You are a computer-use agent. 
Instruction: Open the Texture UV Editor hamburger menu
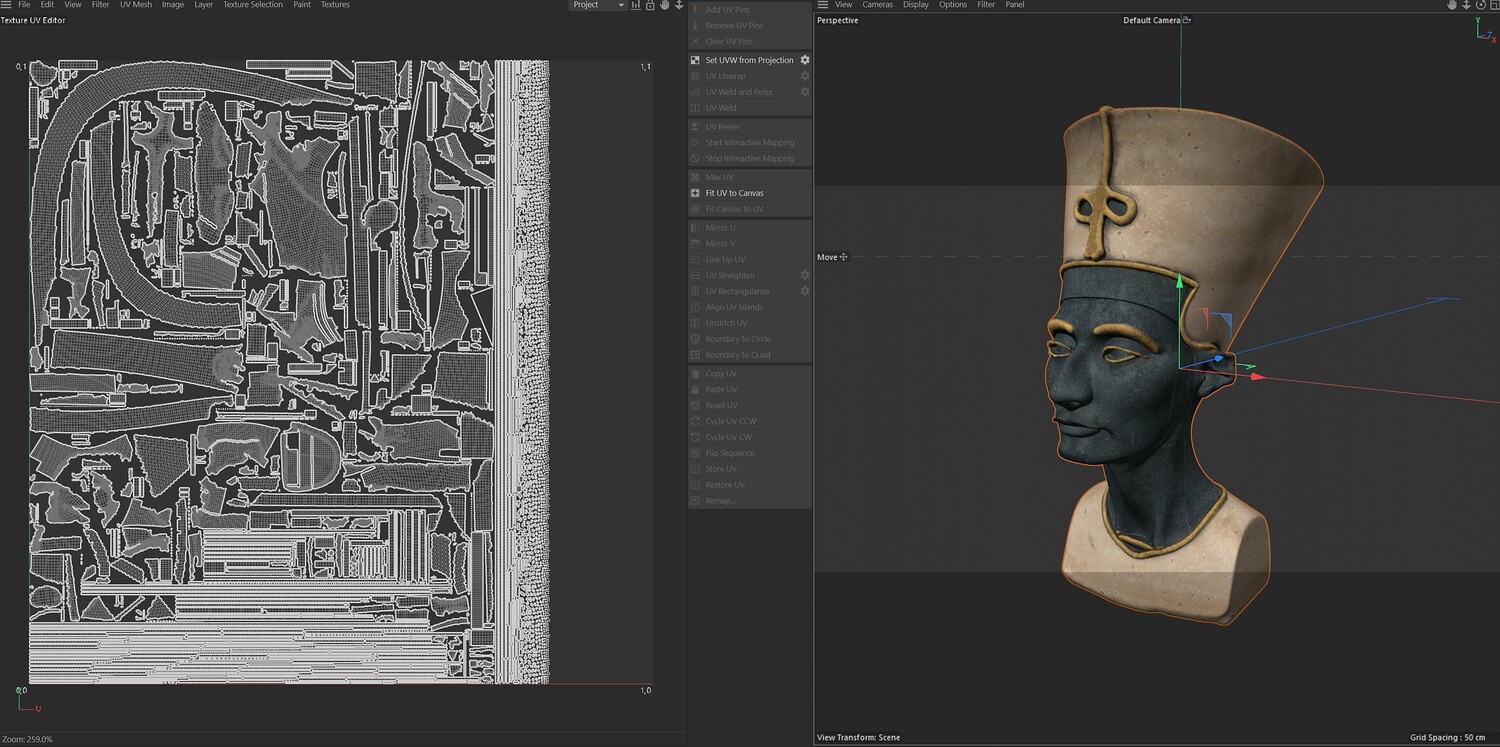point(7,5)
